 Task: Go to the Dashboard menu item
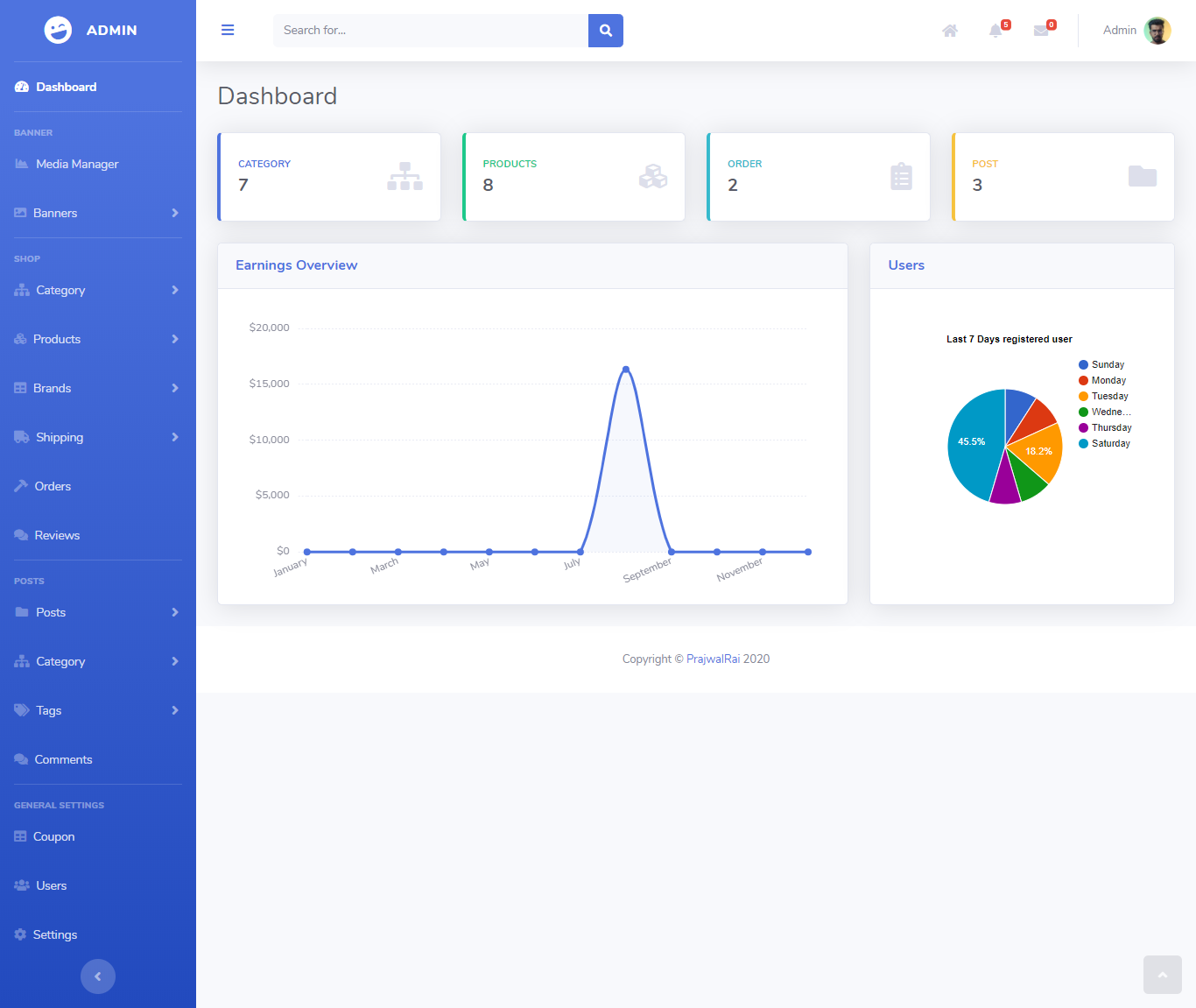[x=66, y=87]
